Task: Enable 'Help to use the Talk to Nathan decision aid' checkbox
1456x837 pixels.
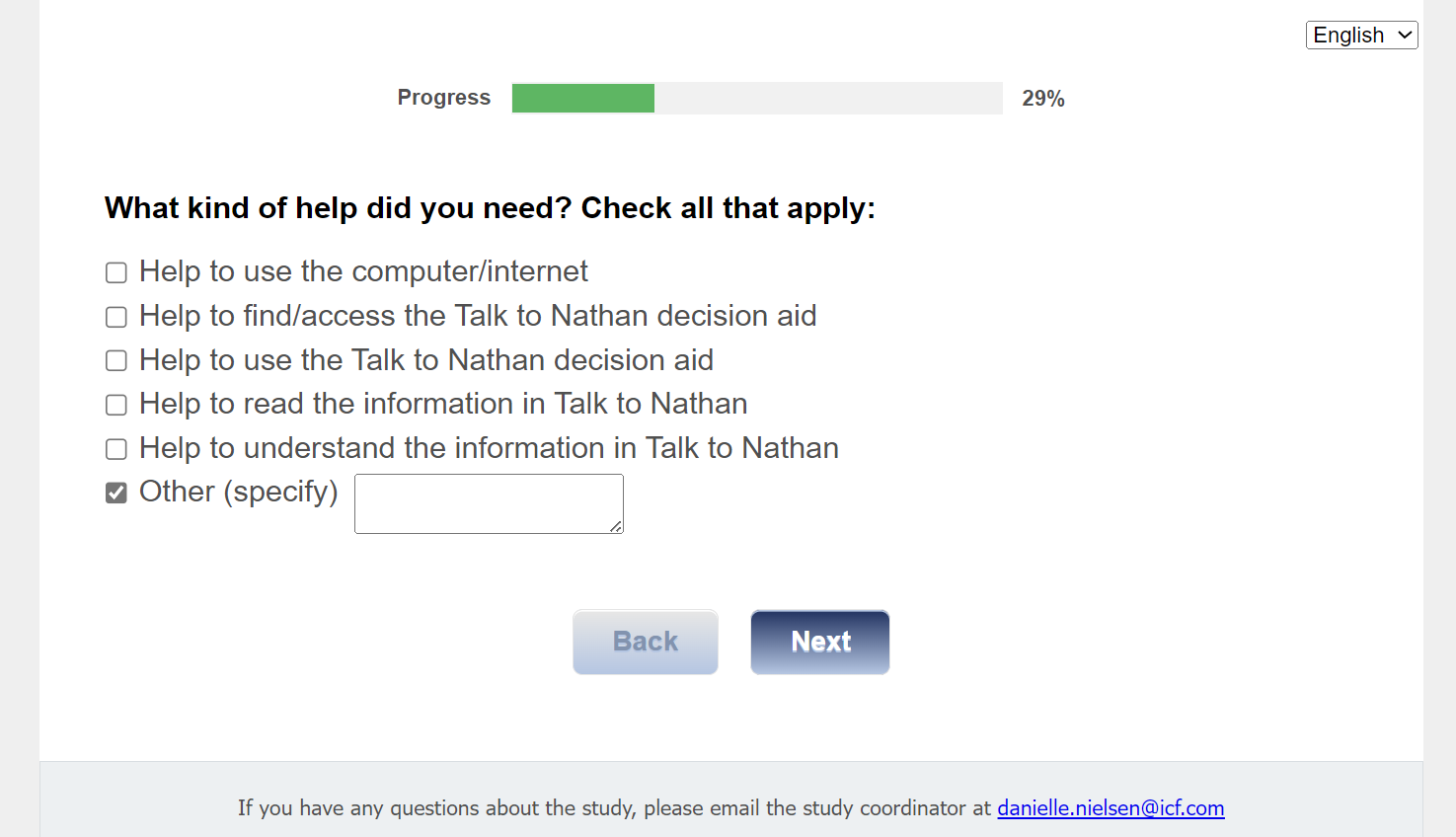Action: 116,361
